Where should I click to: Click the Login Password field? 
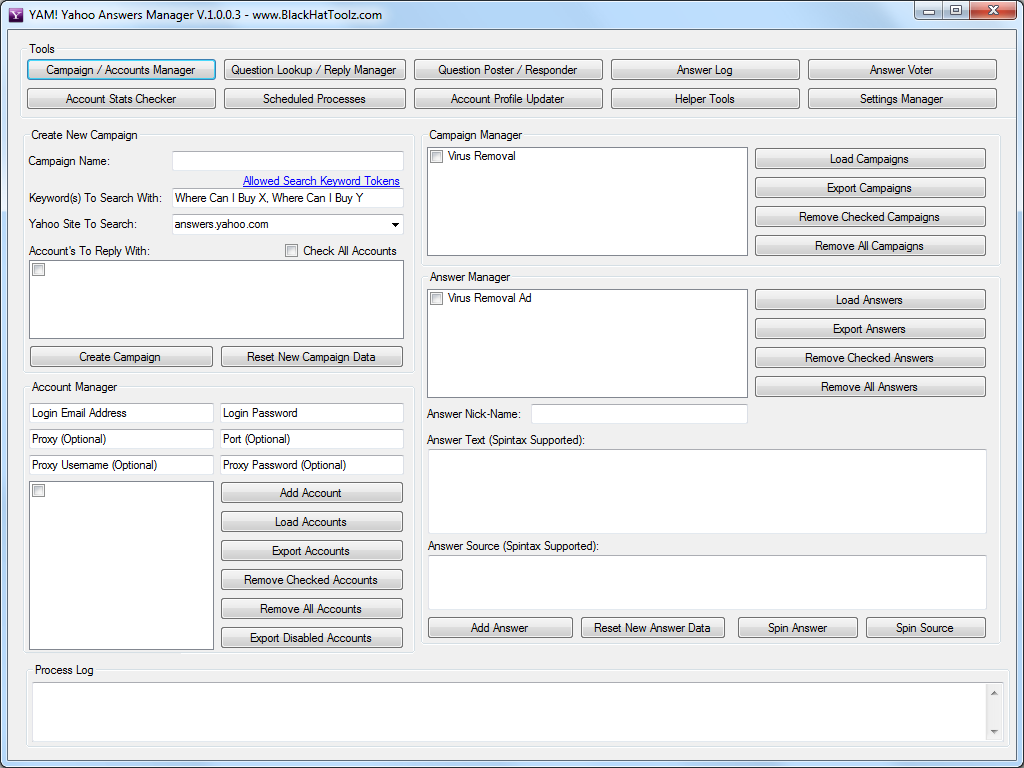tap(312, 413)
